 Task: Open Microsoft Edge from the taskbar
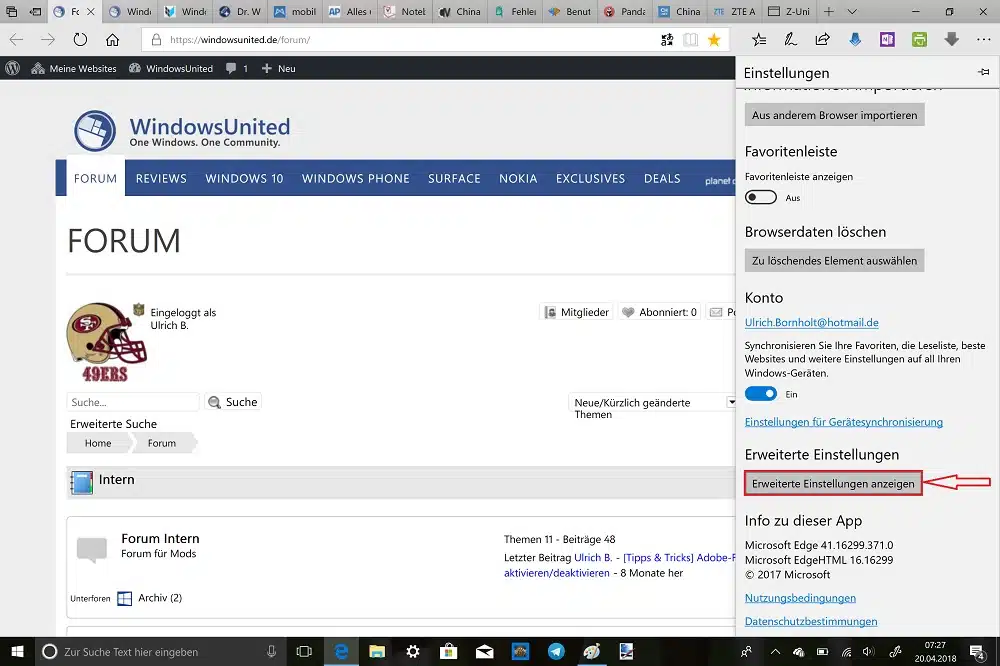[341, 651]
